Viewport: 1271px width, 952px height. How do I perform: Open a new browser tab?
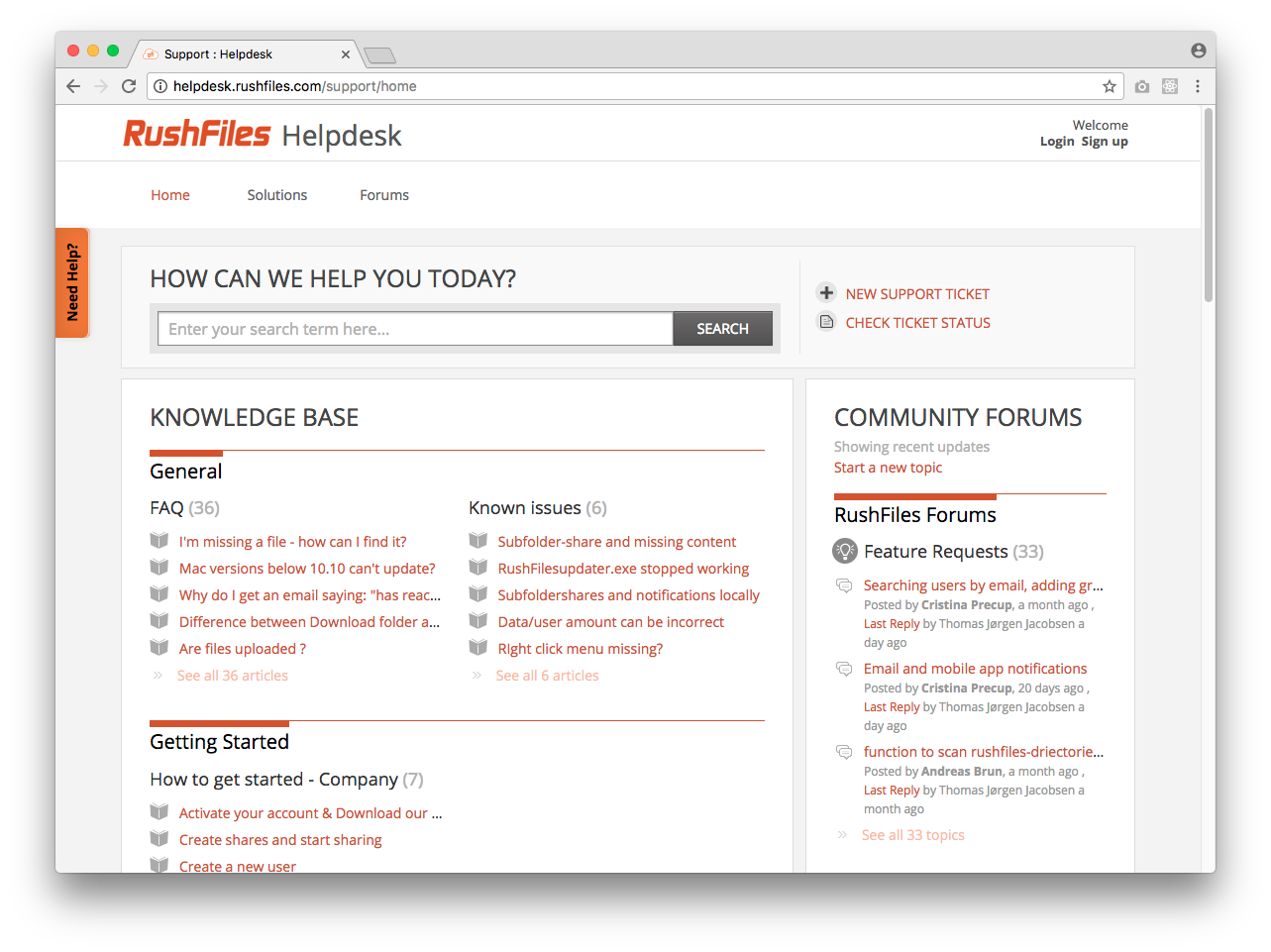379,55
